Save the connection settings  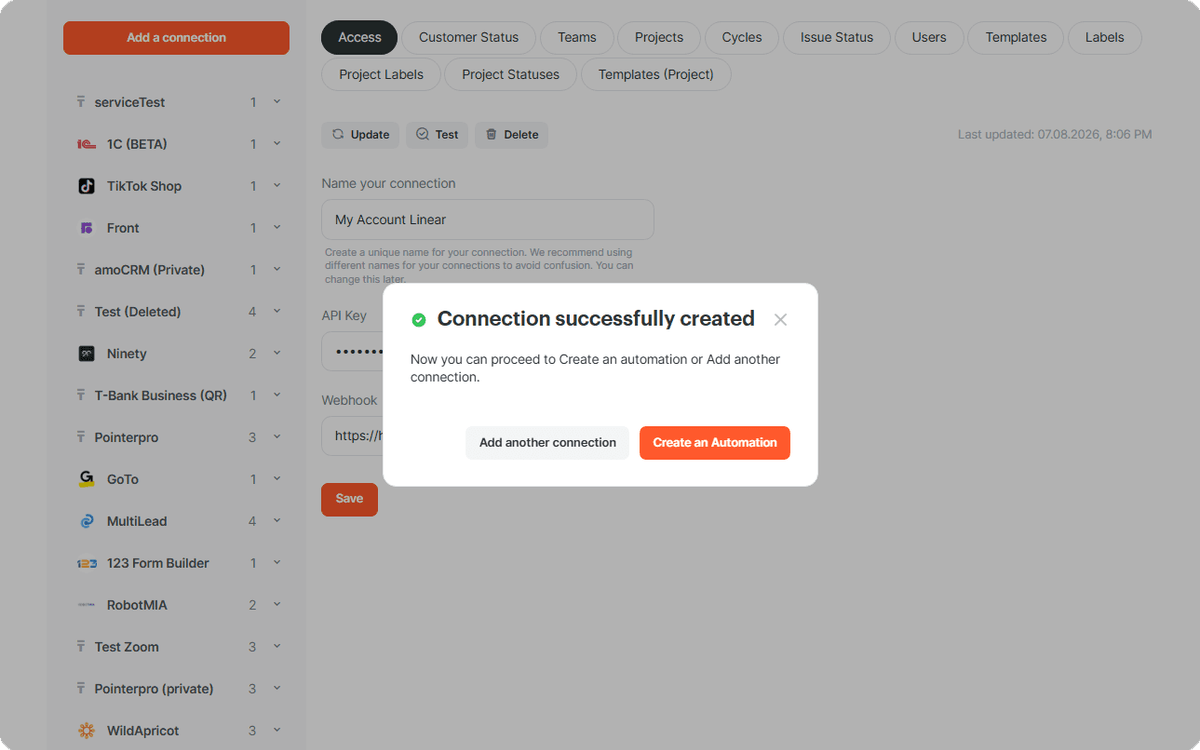click(x=349, y=499)
